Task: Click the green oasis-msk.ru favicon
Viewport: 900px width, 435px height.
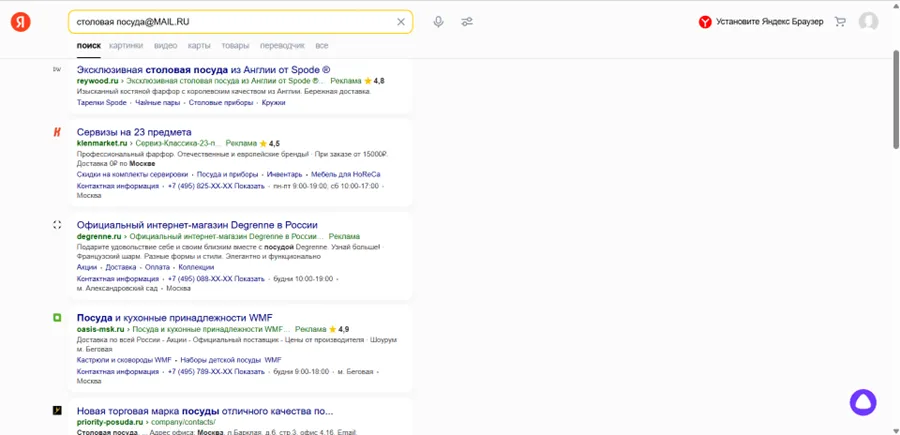Action: point(57,318)
